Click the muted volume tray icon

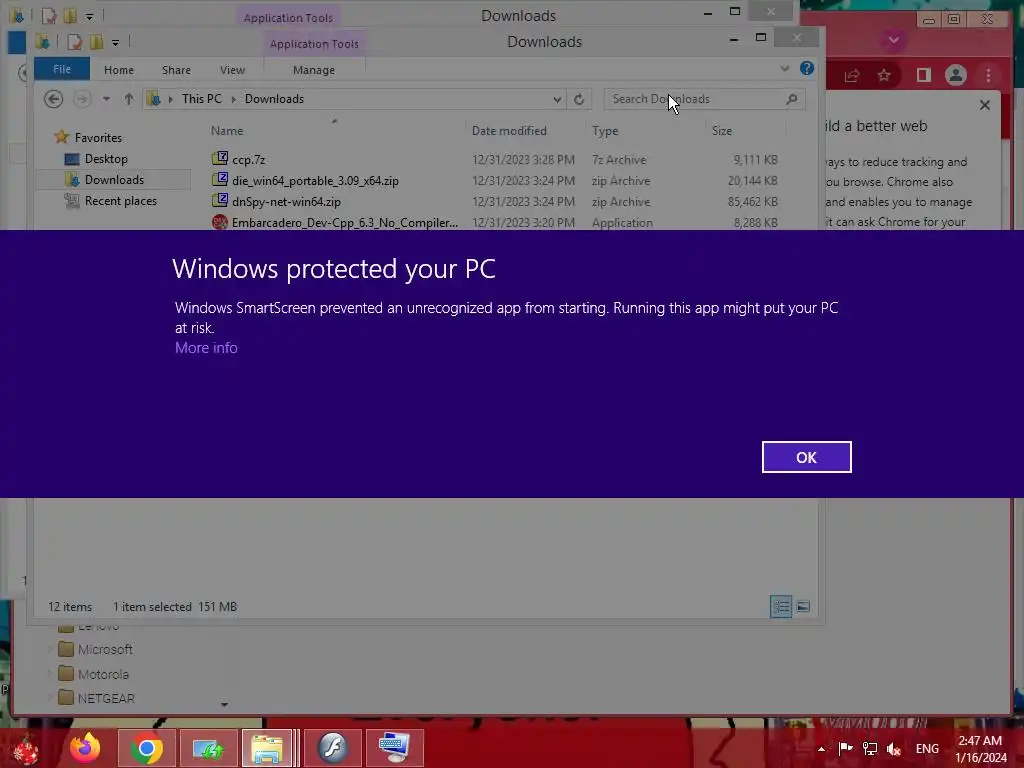[x=893, y=749]
